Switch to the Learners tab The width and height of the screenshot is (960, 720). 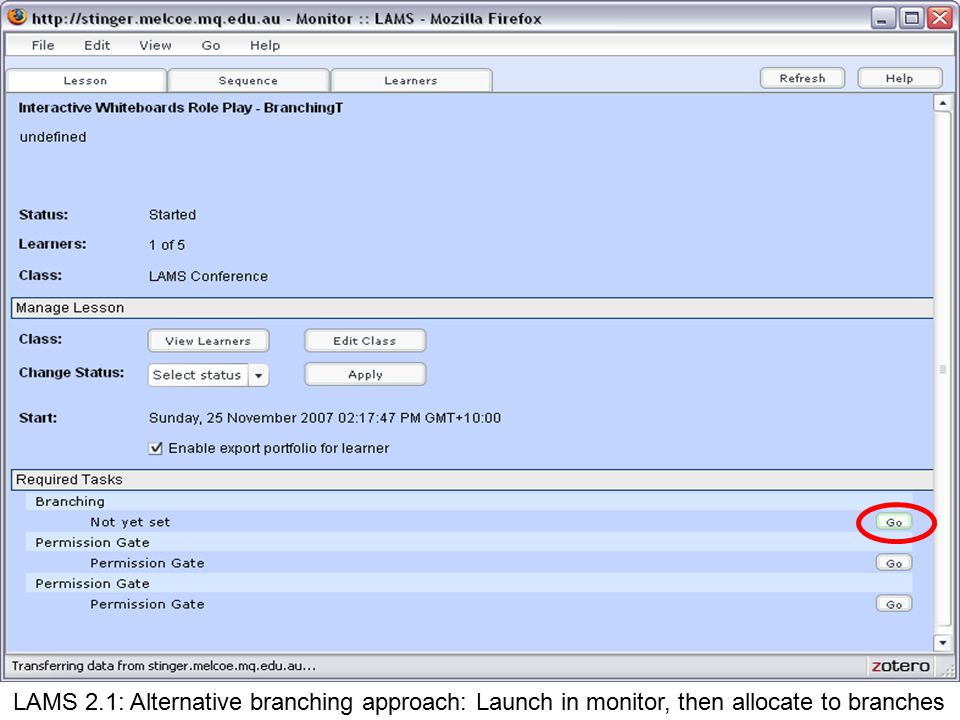click(411, 81)
